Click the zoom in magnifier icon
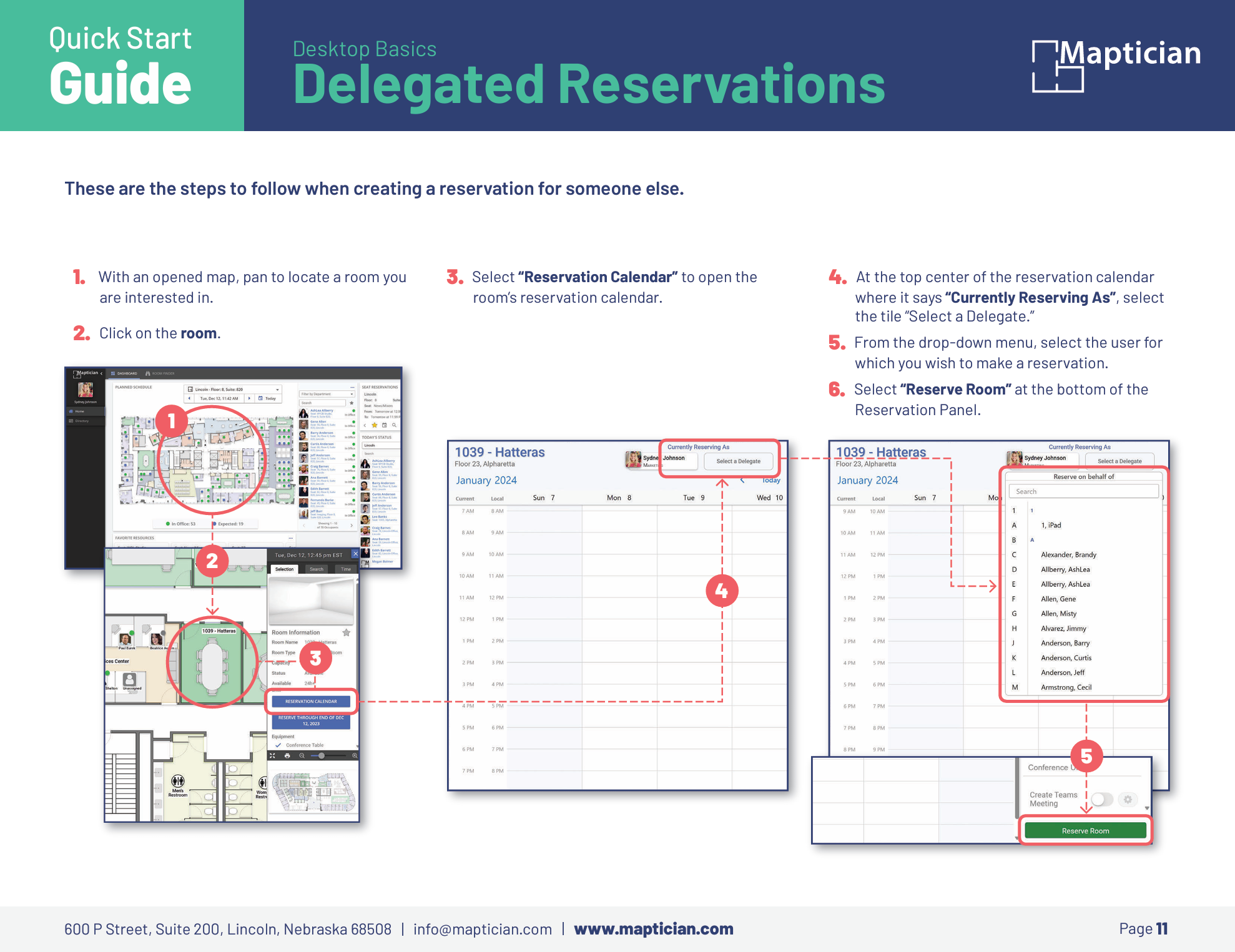 [x=355, y=755]
